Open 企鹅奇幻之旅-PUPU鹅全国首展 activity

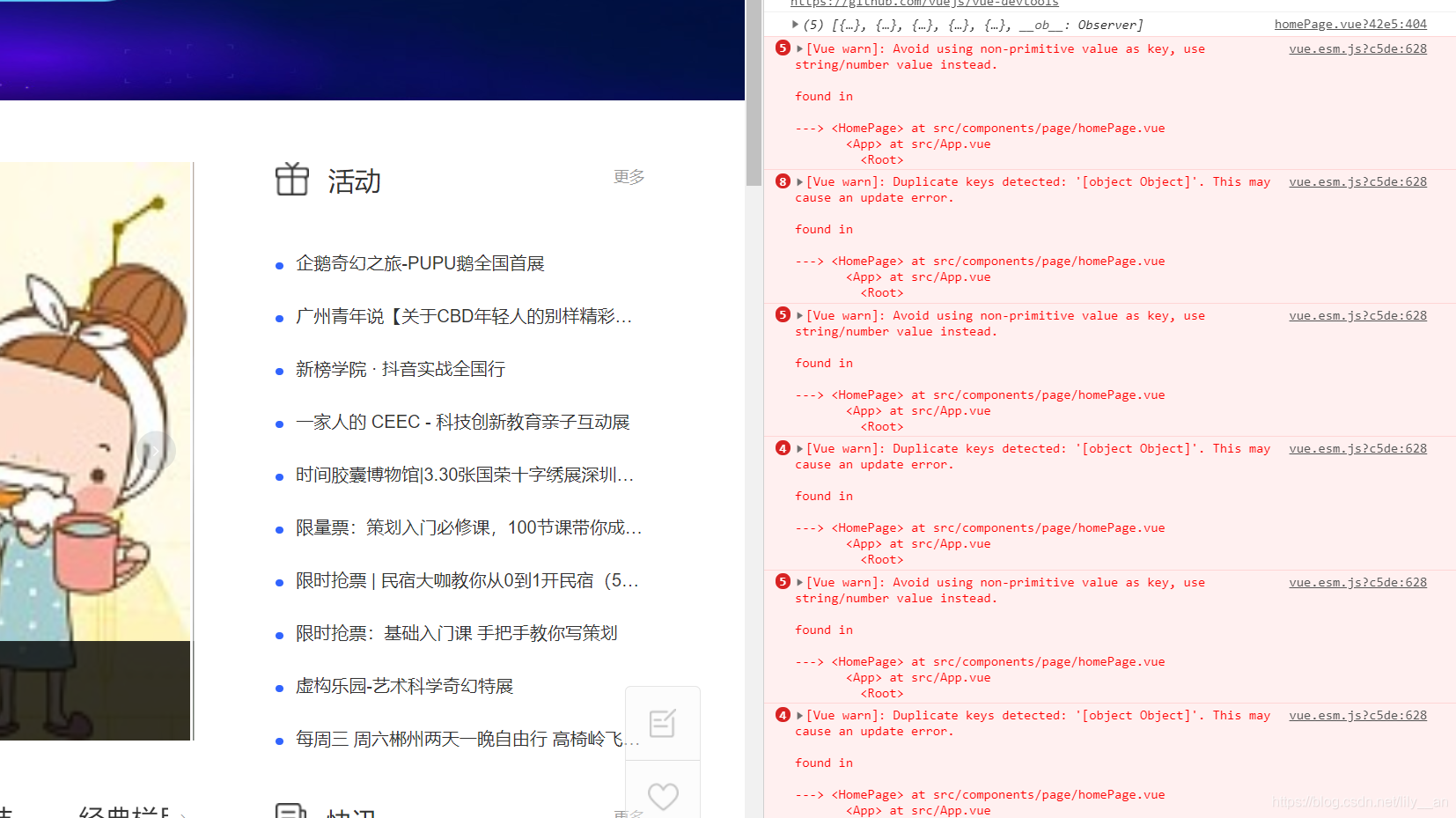(x=420, y=263)
